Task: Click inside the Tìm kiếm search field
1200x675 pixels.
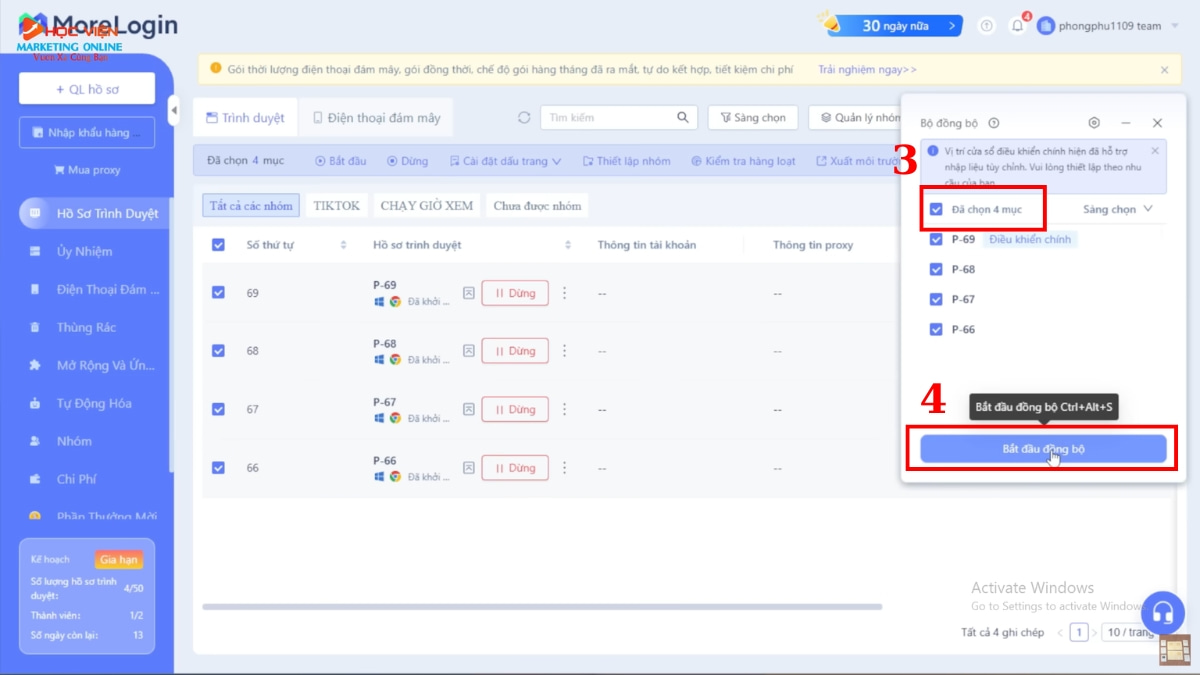Action: pyautogui.click(x=615, y=117)
